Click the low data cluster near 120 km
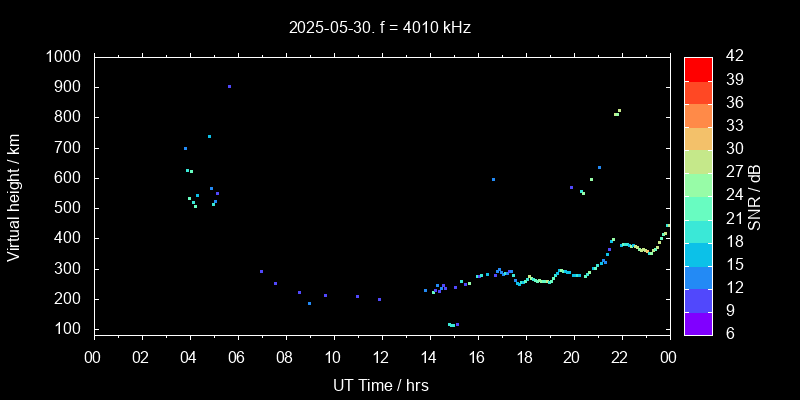Viewport: 800px width, 400px height. coord(453,324)
